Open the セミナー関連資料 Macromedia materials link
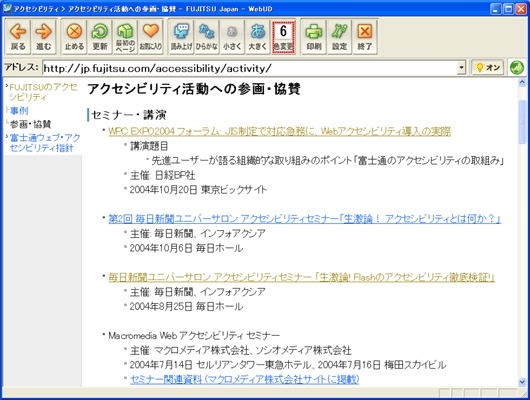The width and height of the screenshot is (530, 400). click(x=244, y=379)
